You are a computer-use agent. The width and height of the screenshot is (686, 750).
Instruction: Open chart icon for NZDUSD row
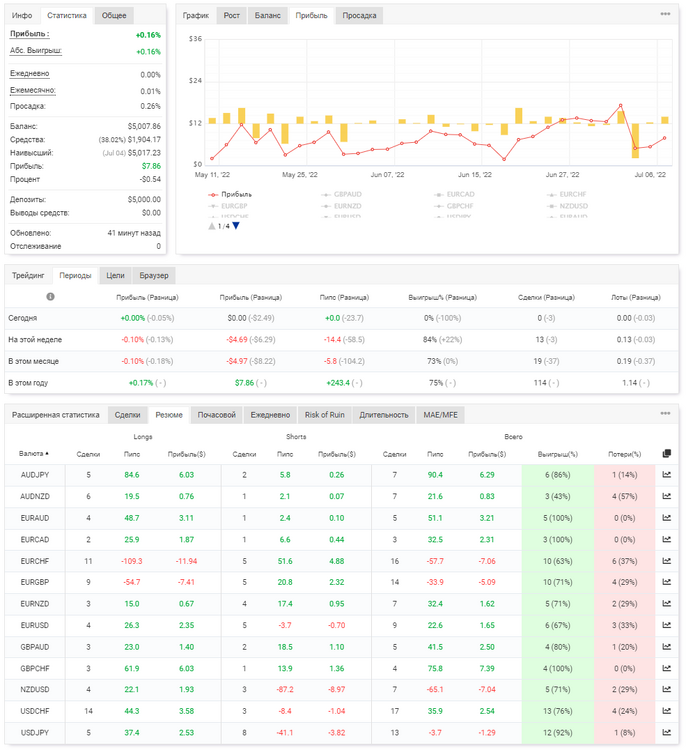(x=666, y=689)
